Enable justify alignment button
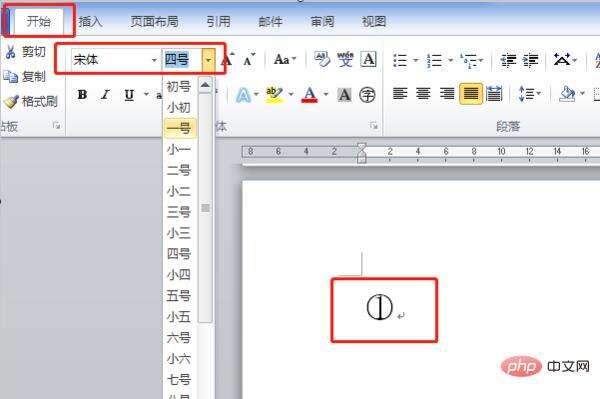The width and height of the screenshot is (600, 399). coord(471,94)
